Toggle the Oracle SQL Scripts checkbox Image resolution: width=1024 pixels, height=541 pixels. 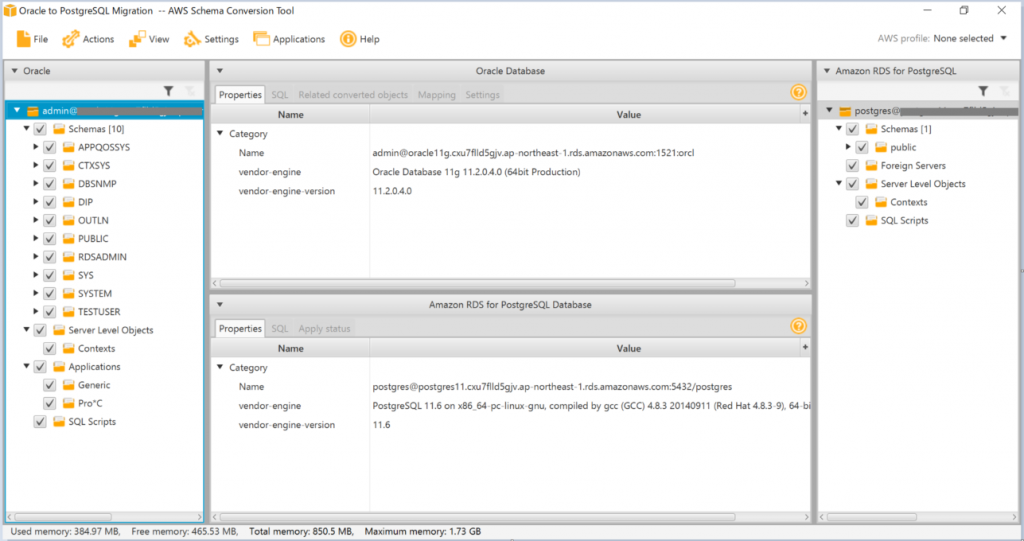40,421
